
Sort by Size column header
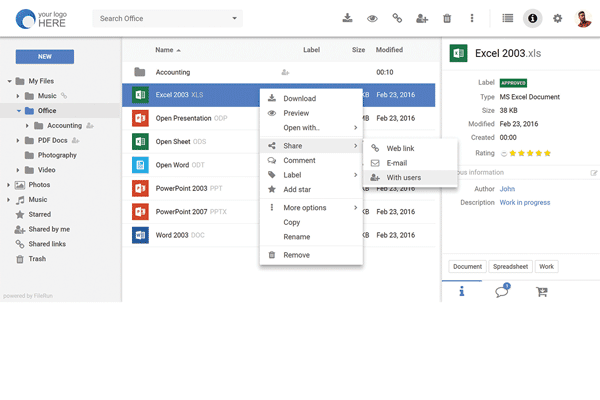(x=358, y=50)
